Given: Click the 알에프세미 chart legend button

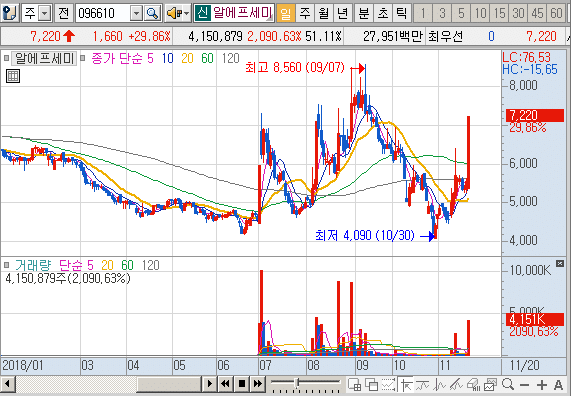Looking at the screenshot, I should coord(44,58).
